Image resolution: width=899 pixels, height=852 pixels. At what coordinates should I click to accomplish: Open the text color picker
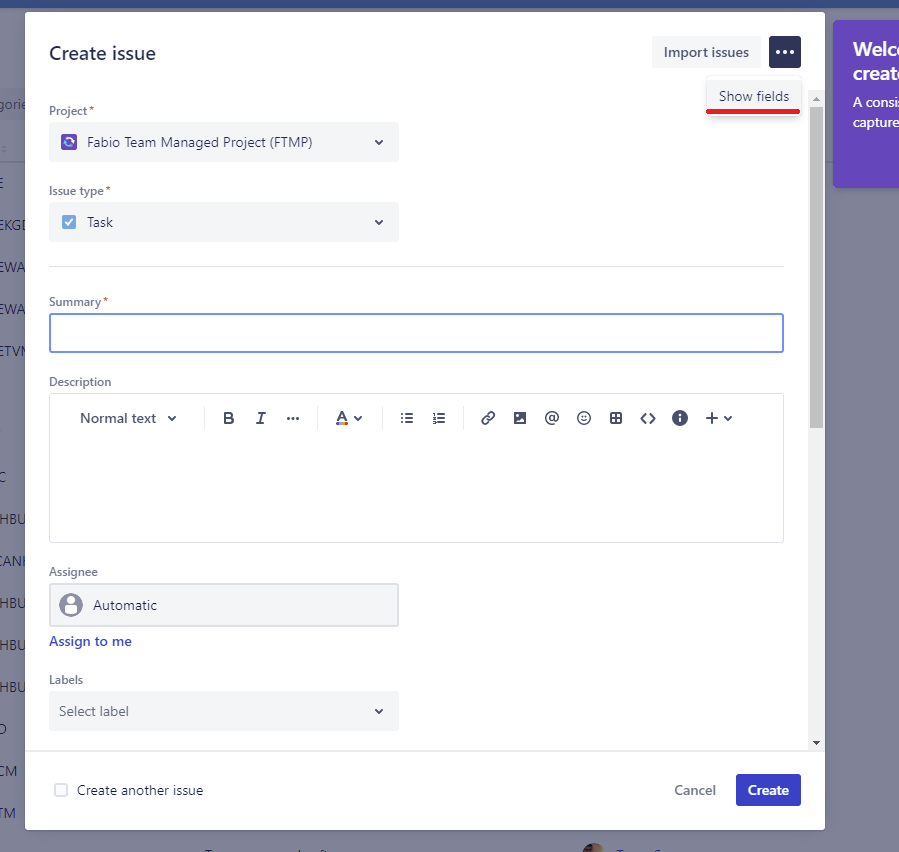tap(349, 419)
